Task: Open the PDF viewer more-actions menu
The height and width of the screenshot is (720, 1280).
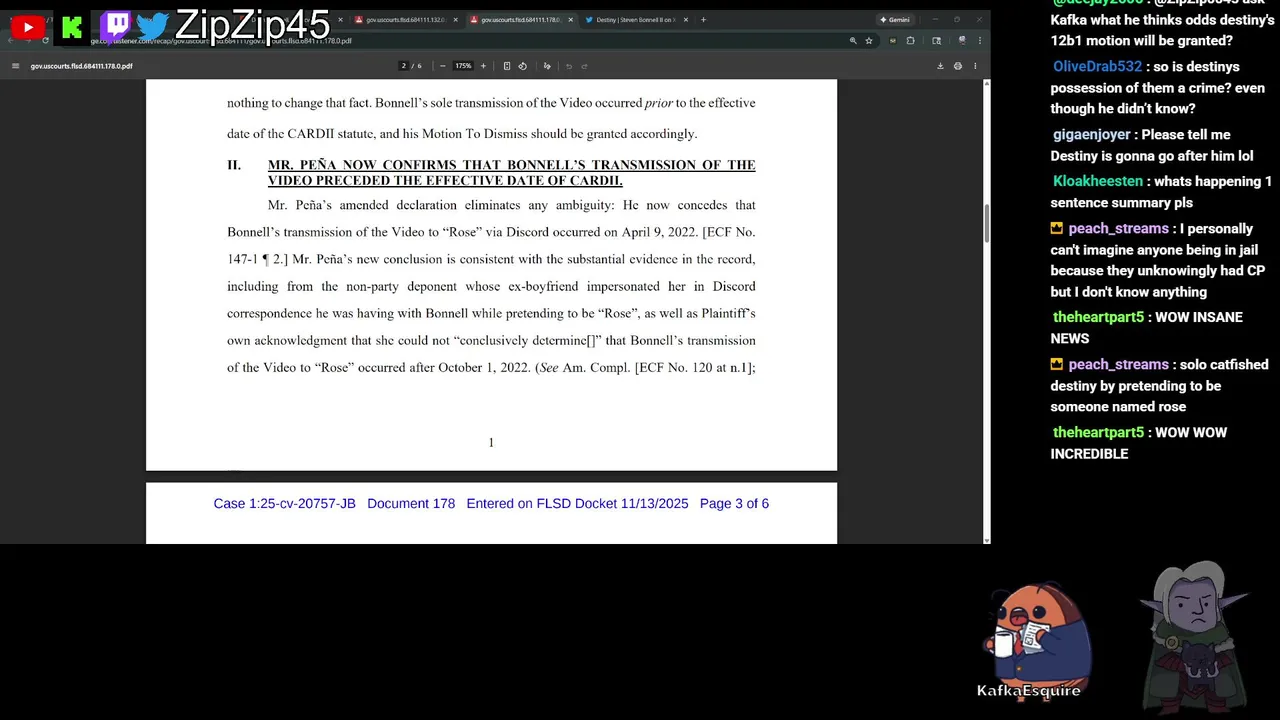Action: click(974, 66)
